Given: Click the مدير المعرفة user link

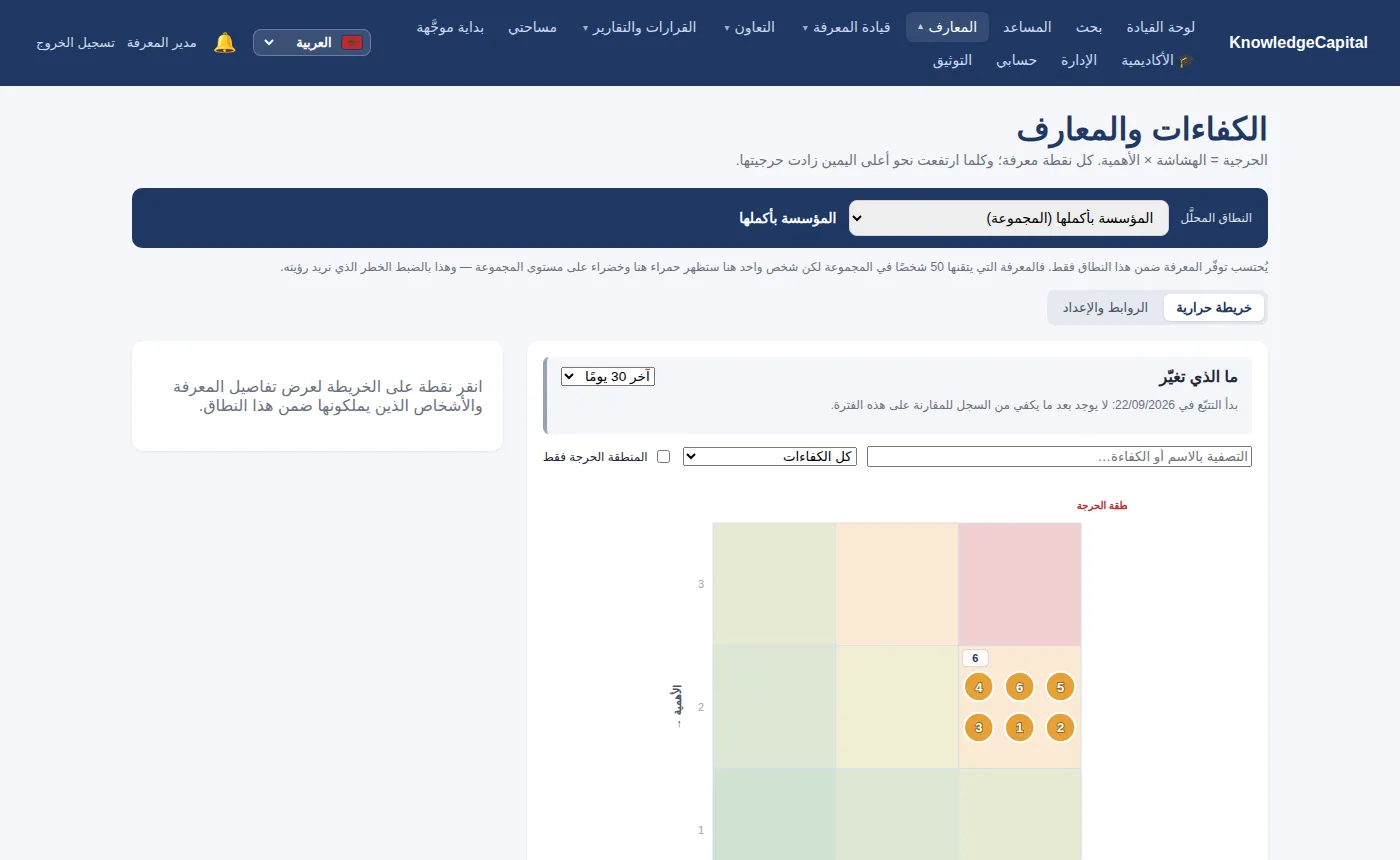Looking at the screenshot, I should pyautogui.click(x=161, y=43).
